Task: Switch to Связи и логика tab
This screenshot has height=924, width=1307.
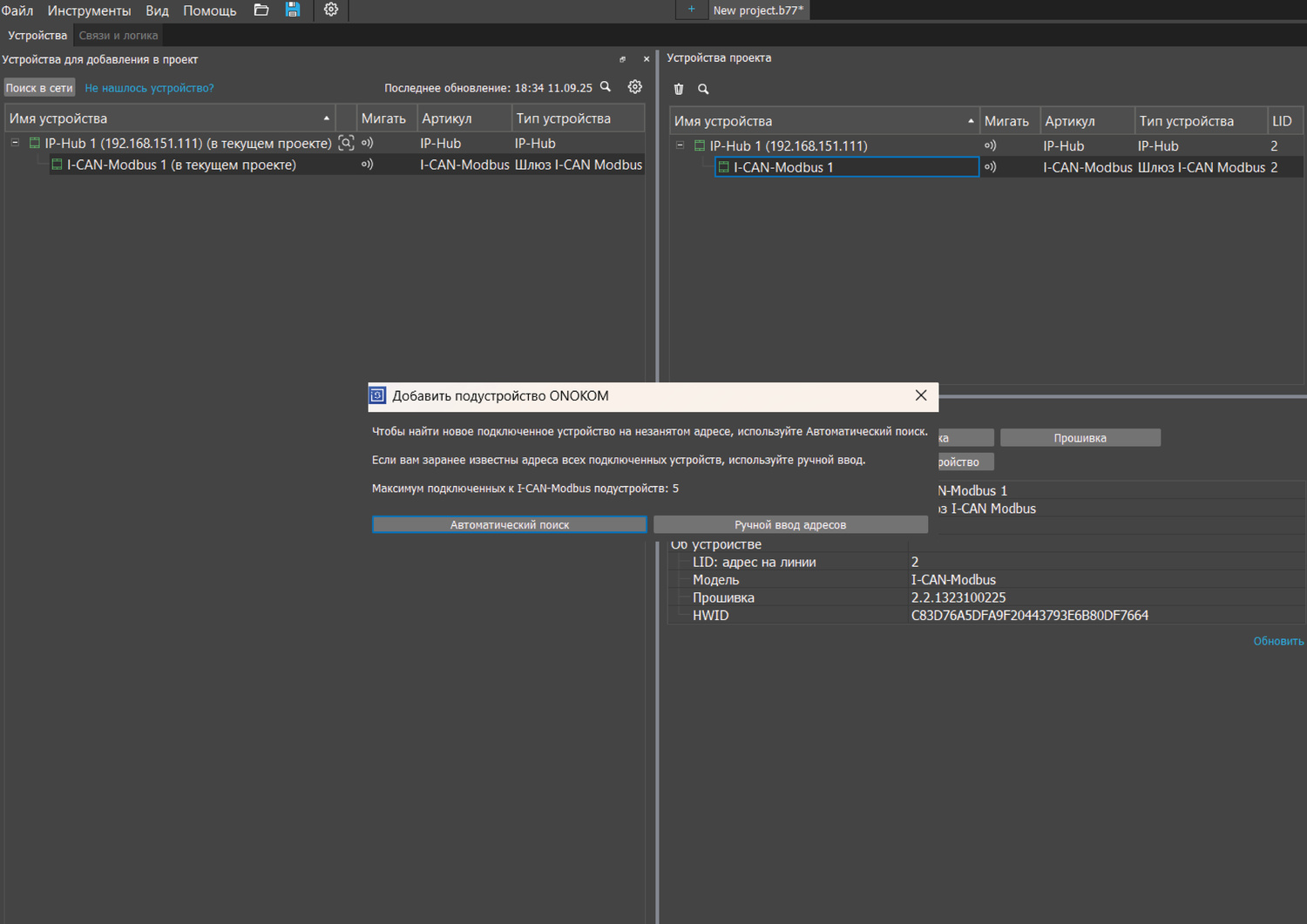Action: click(x=119, y=36)
